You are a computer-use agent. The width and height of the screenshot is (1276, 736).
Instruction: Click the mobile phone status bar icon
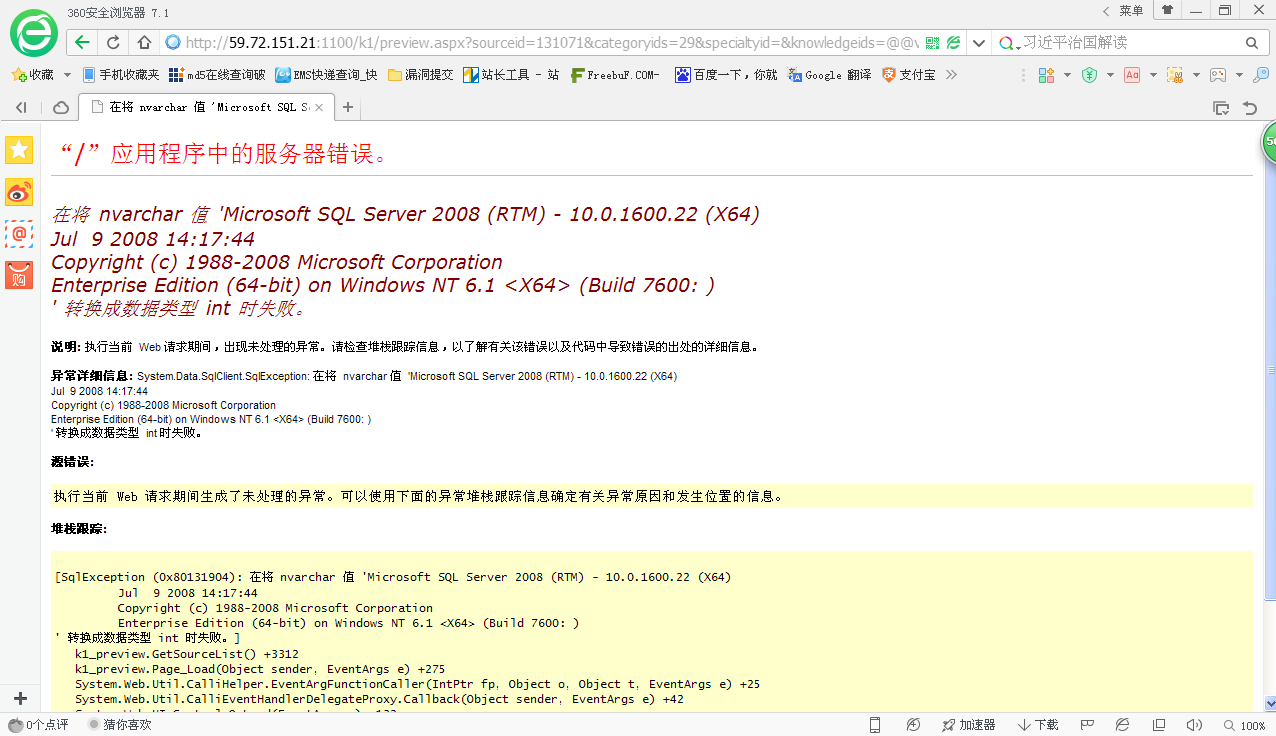coord(875,725)
